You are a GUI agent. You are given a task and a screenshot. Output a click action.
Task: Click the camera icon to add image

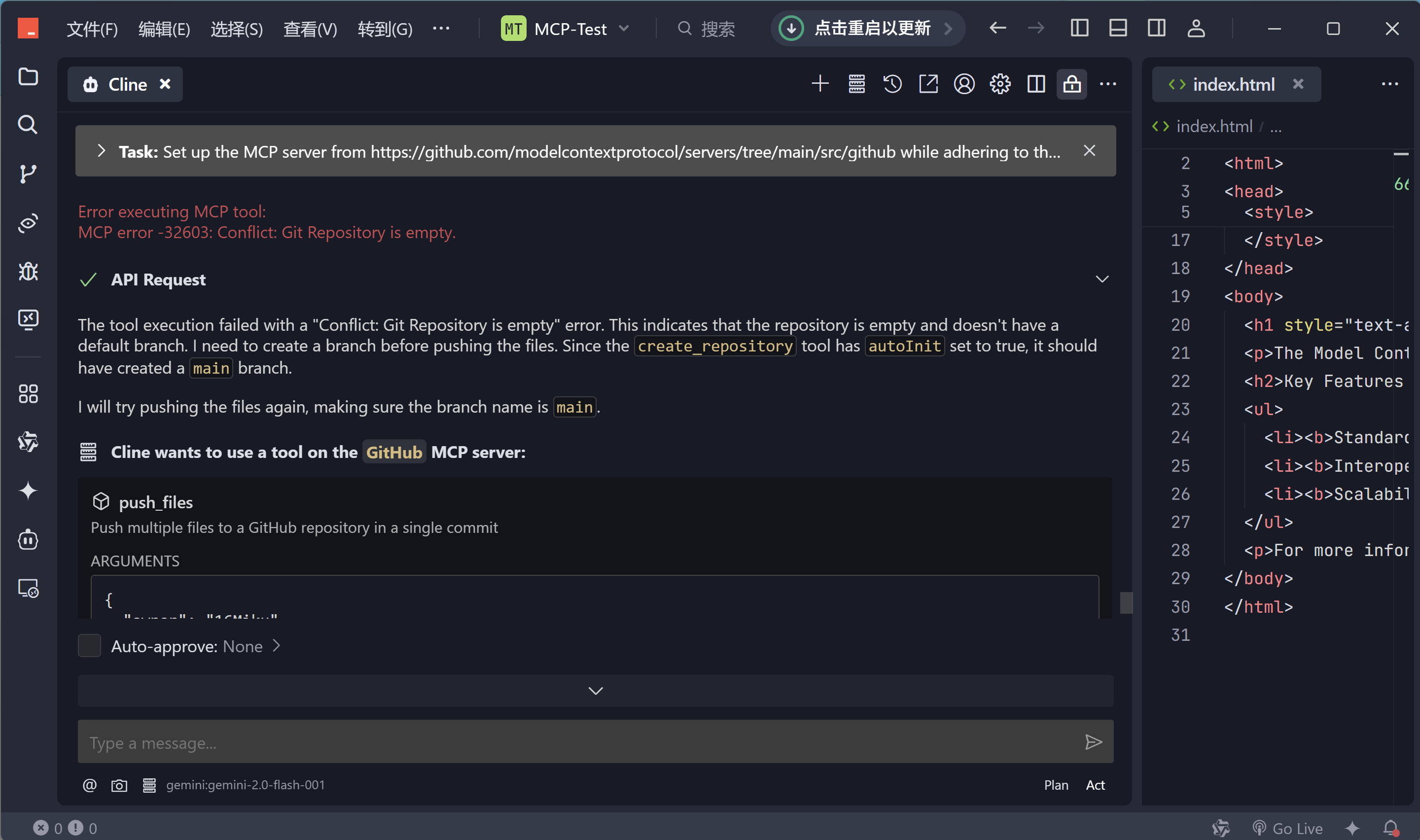click(119, 785)
